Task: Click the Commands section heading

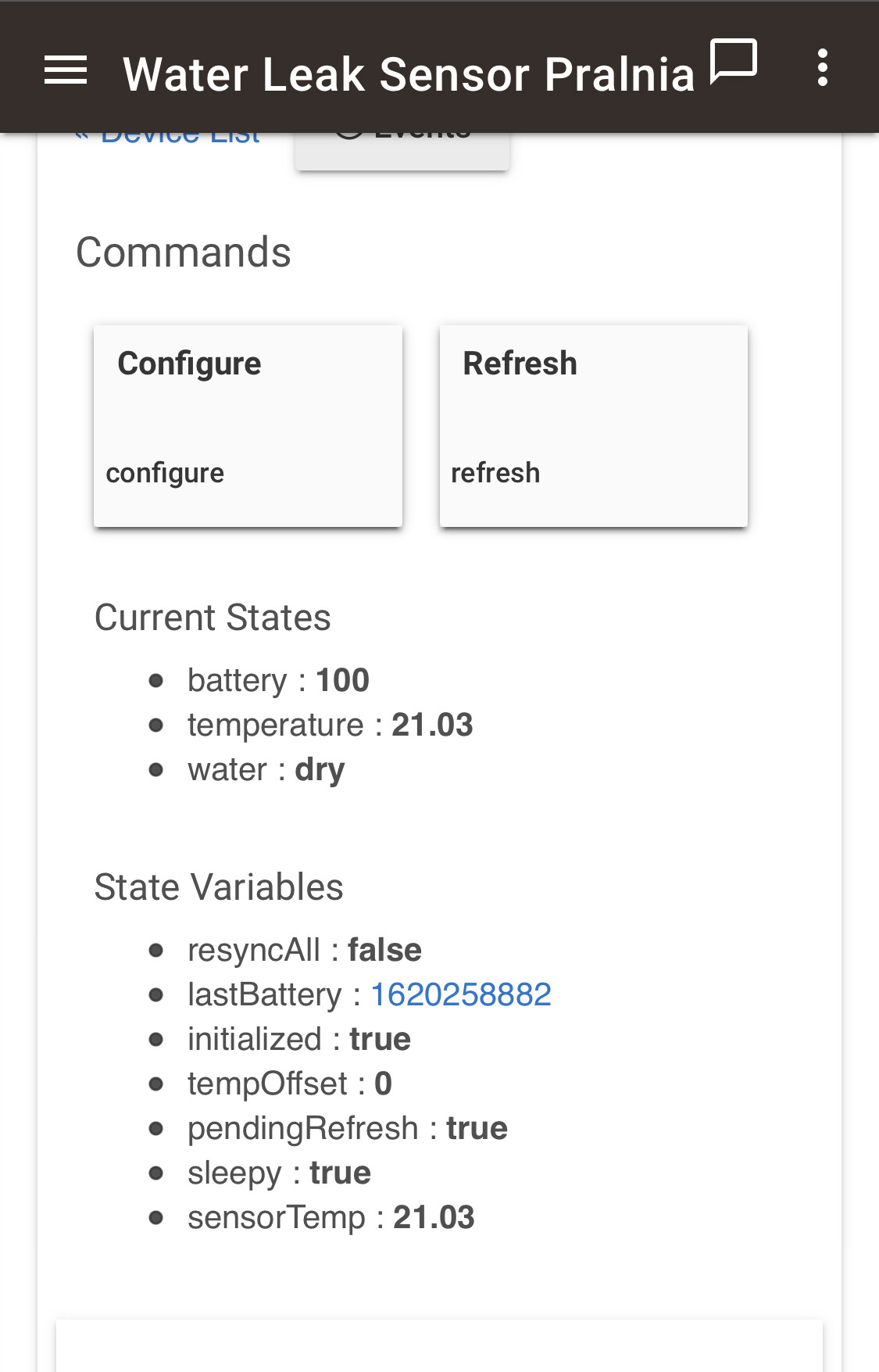Action: (184, 253)
